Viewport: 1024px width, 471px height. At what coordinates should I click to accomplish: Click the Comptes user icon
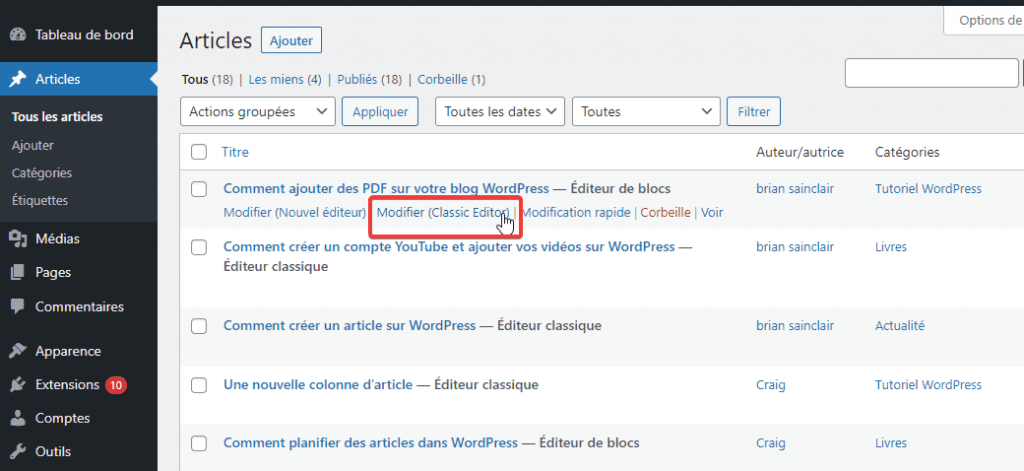[18, 418]
